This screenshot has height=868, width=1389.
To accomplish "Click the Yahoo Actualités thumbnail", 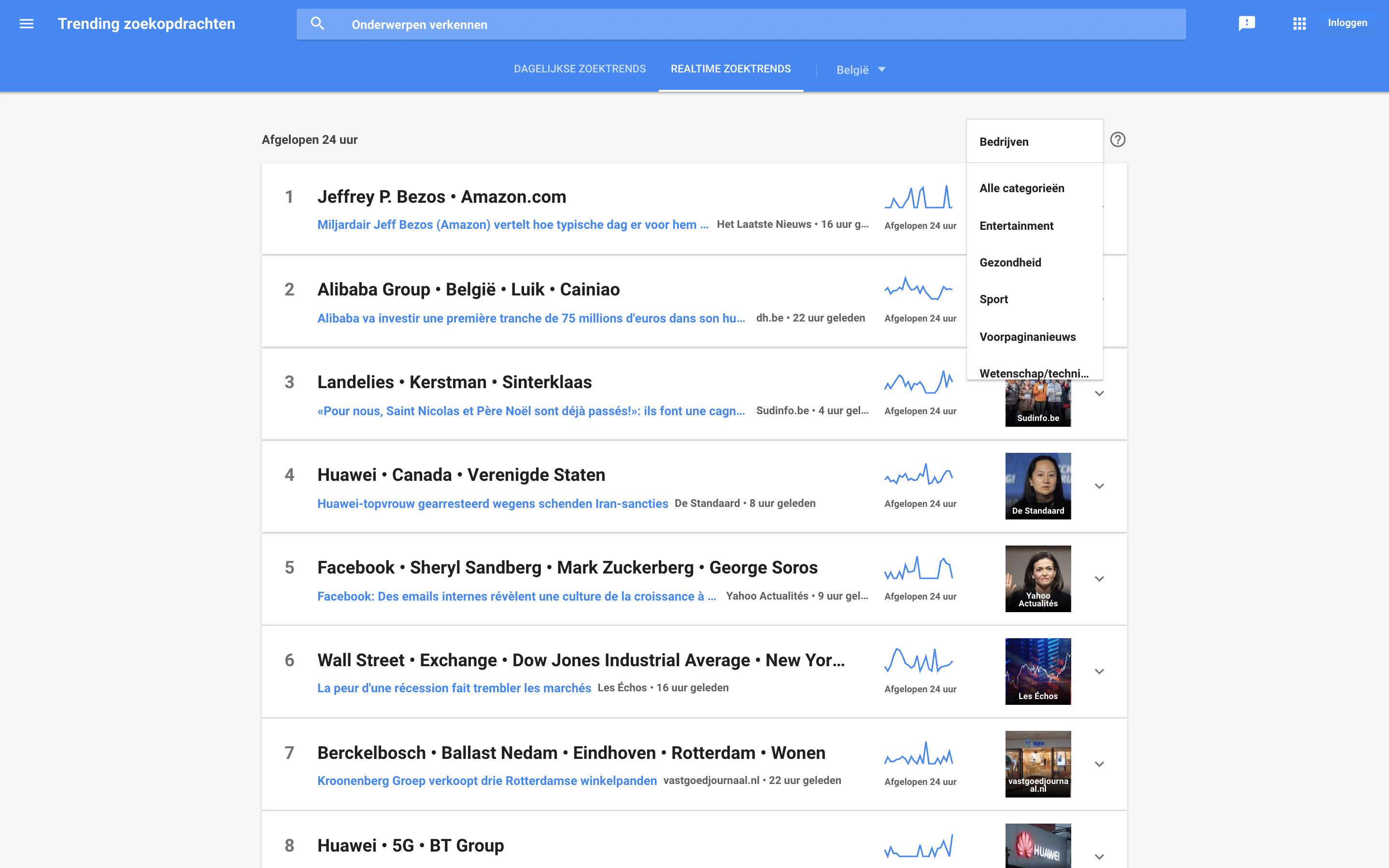I will pyautogui.click(x=1037, y=579).
